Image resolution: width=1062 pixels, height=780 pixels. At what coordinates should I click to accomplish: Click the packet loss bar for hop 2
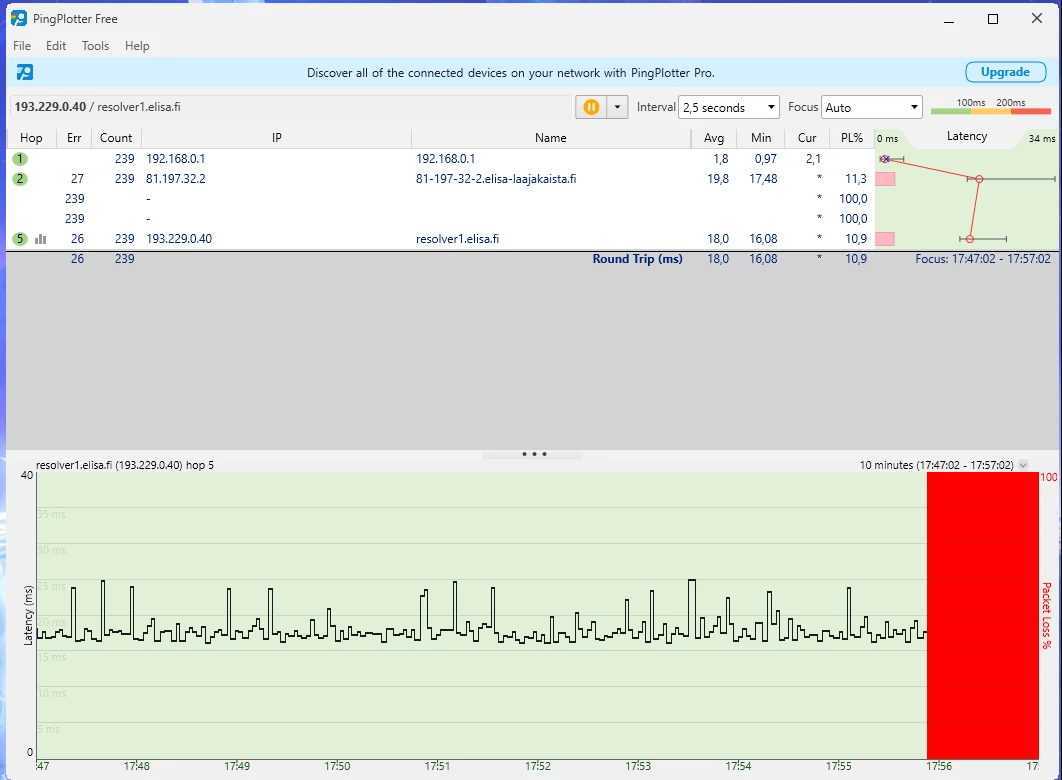(x=885, y=179)
